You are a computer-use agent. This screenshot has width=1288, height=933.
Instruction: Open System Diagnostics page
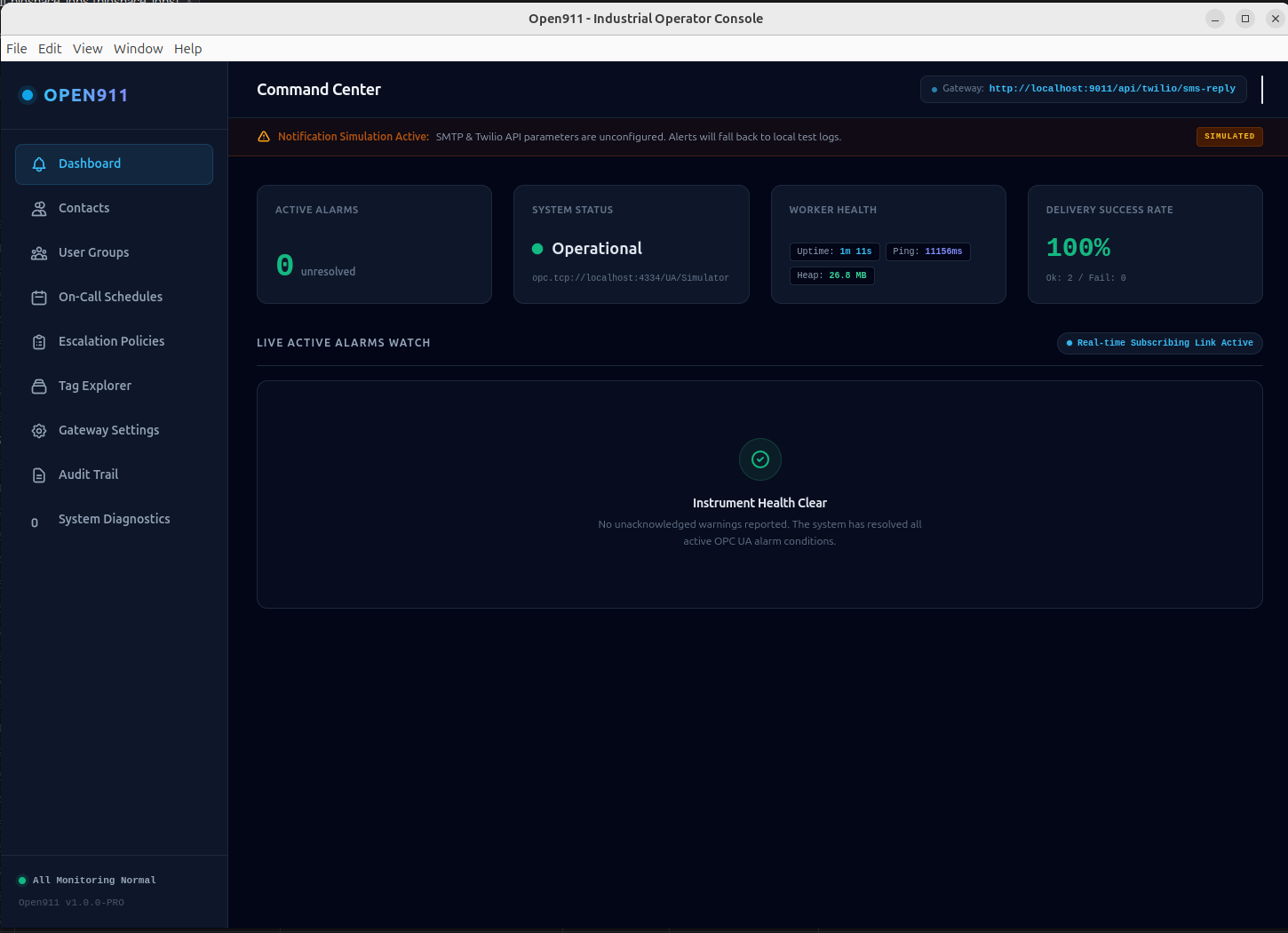[114, 520]
